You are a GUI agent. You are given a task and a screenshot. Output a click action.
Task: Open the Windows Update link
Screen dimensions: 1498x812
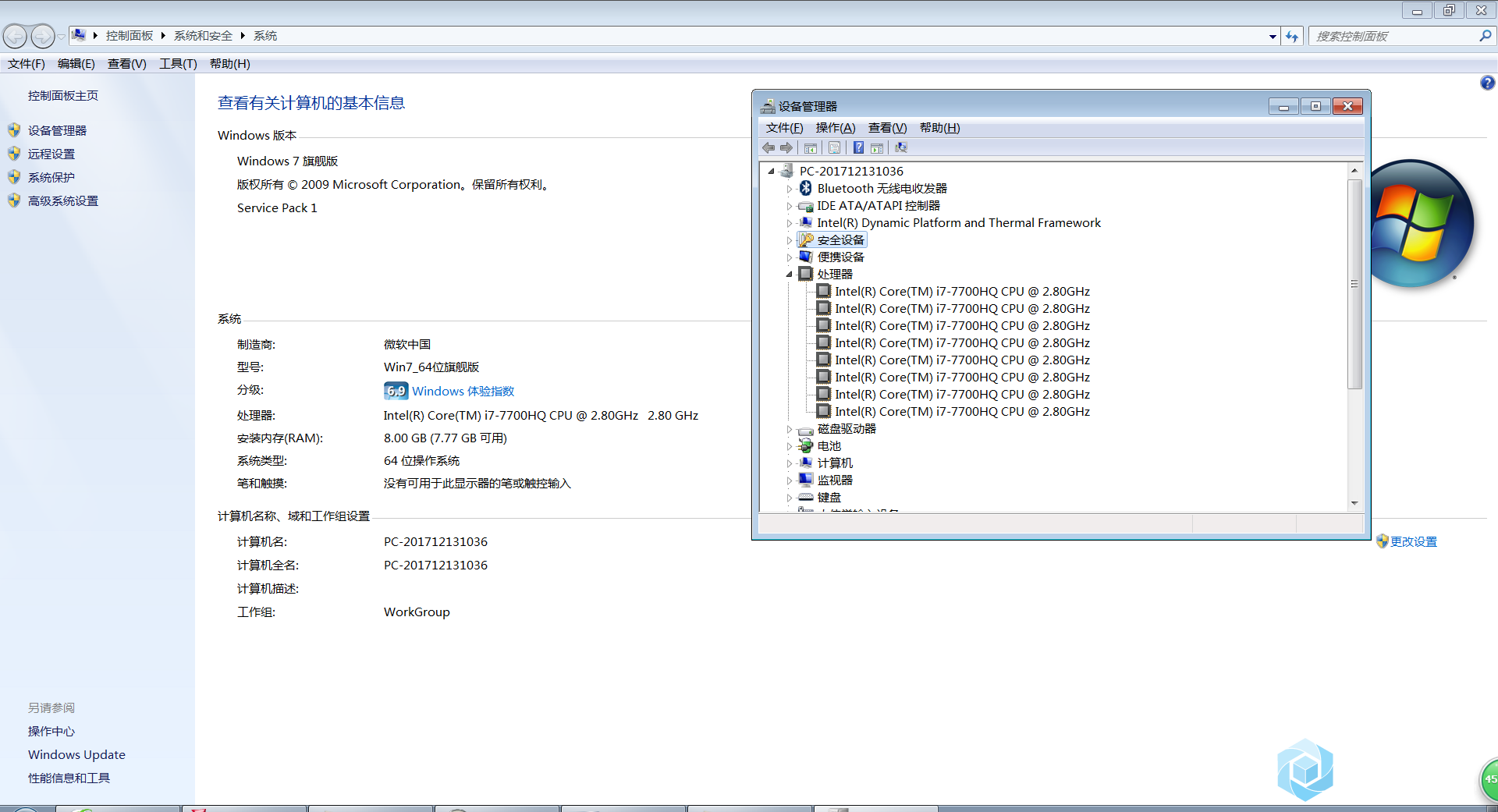[x=76, y=754]
